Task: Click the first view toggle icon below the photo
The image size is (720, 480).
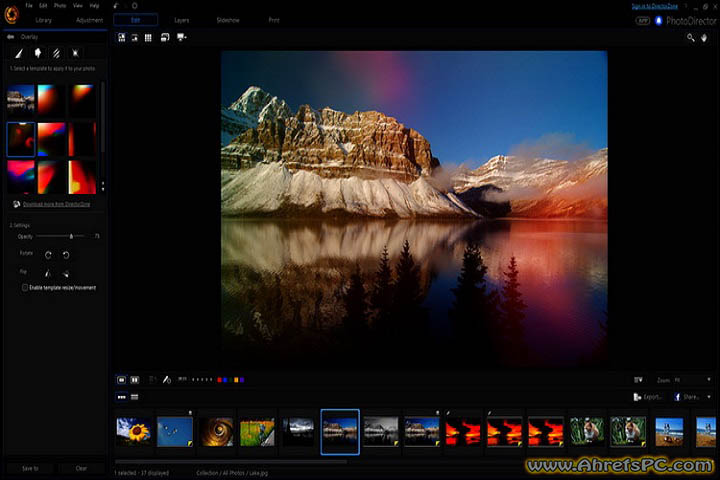Action: tap(121, 380)
